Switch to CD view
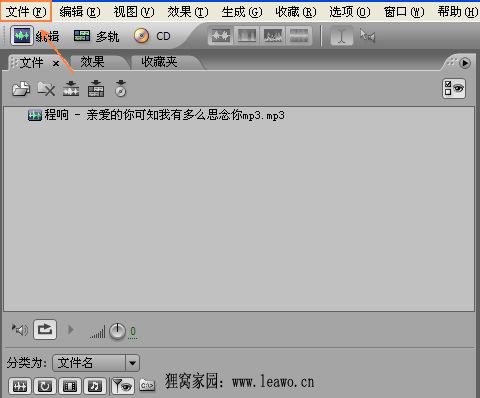The image size is (480, 398). pyautogui.click(x=152, y=36)
